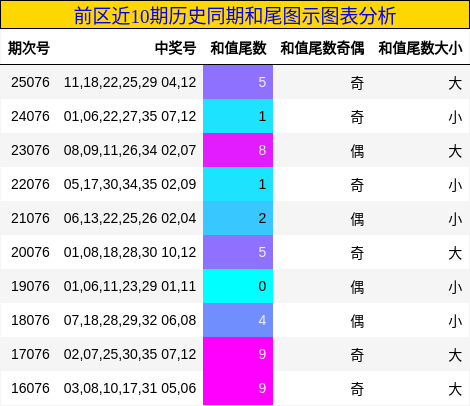The height and width of the screenshot is (406, 470).
Task: Click winning numbers 07,18,28,29,32 06,08
Action: (x=130, y=320)
